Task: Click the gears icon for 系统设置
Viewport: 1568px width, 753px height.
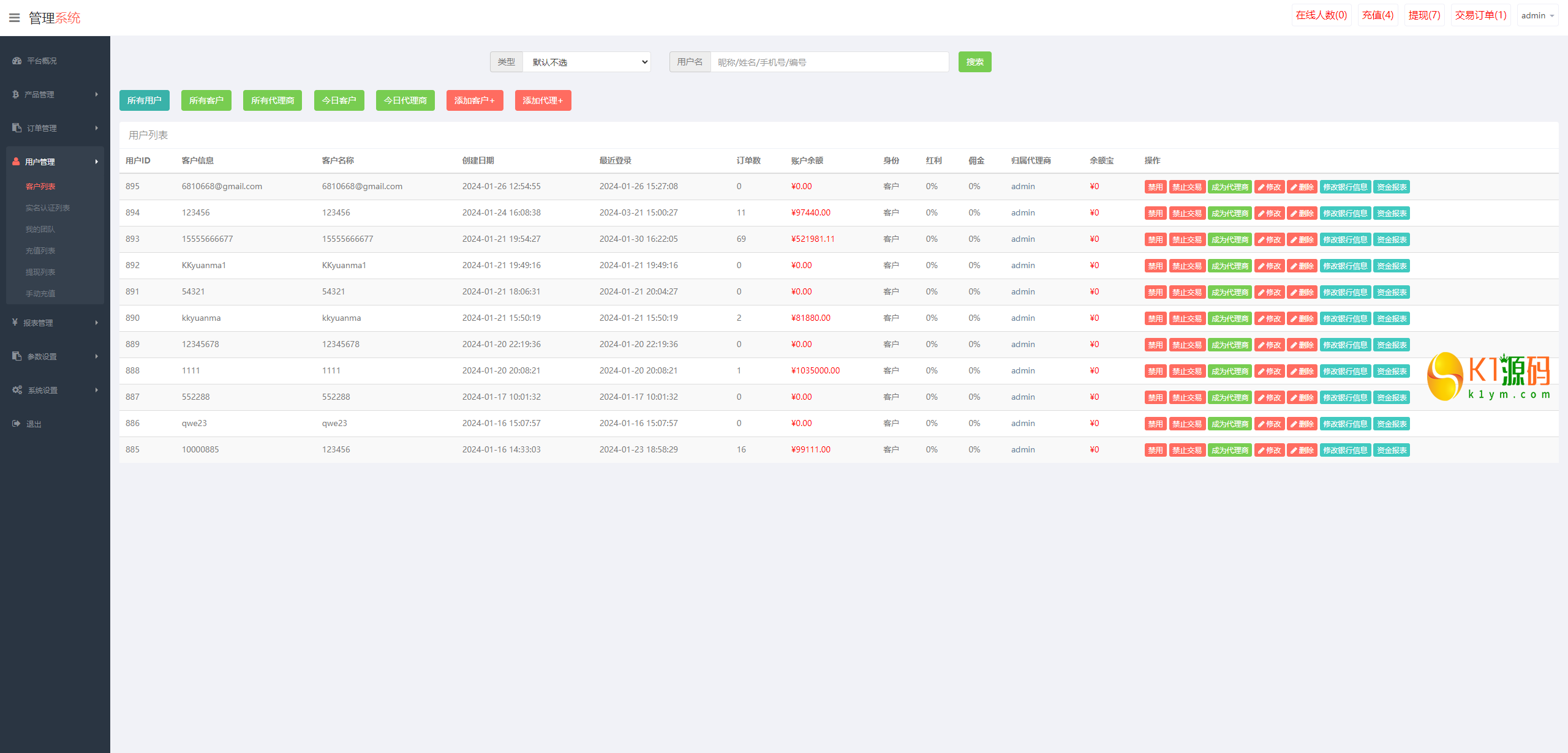Action: click(x=17, y=390)
